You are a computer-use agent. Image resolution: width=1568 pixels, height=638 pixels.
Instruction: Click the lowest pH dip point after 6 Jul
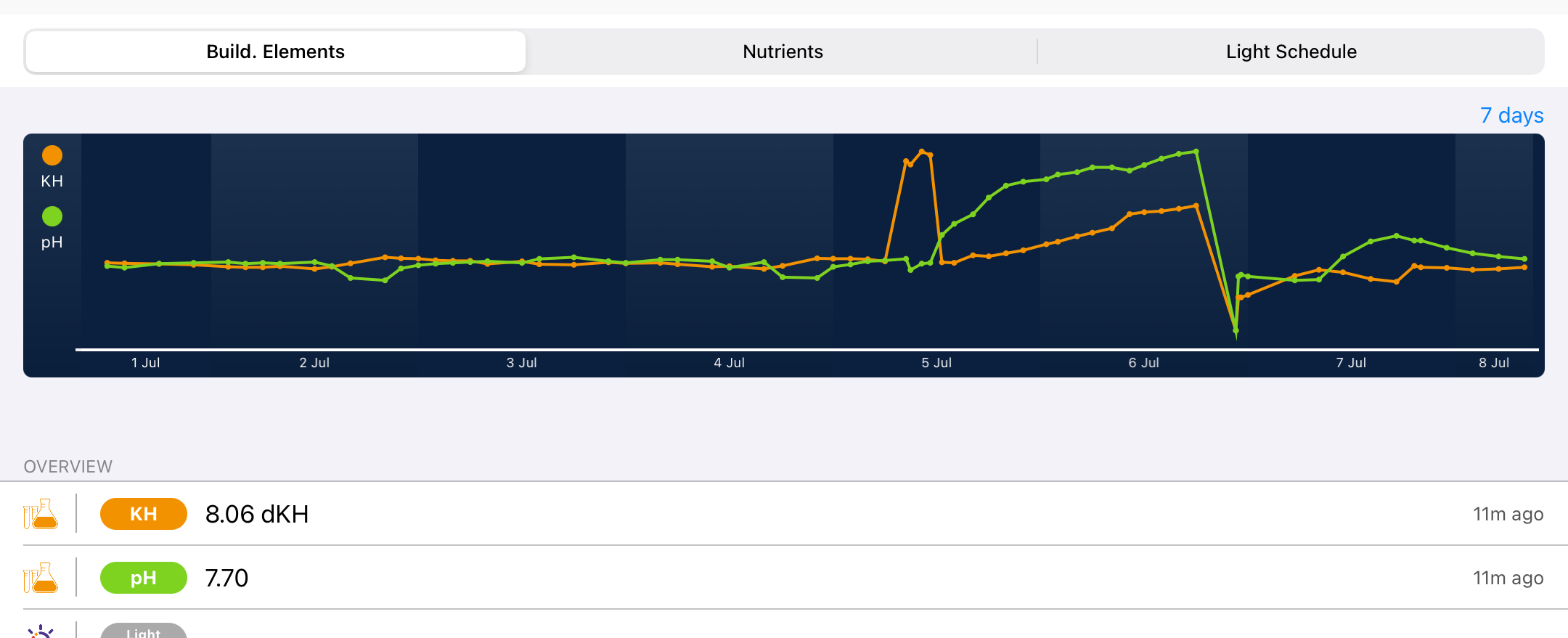coord(1236,332)
